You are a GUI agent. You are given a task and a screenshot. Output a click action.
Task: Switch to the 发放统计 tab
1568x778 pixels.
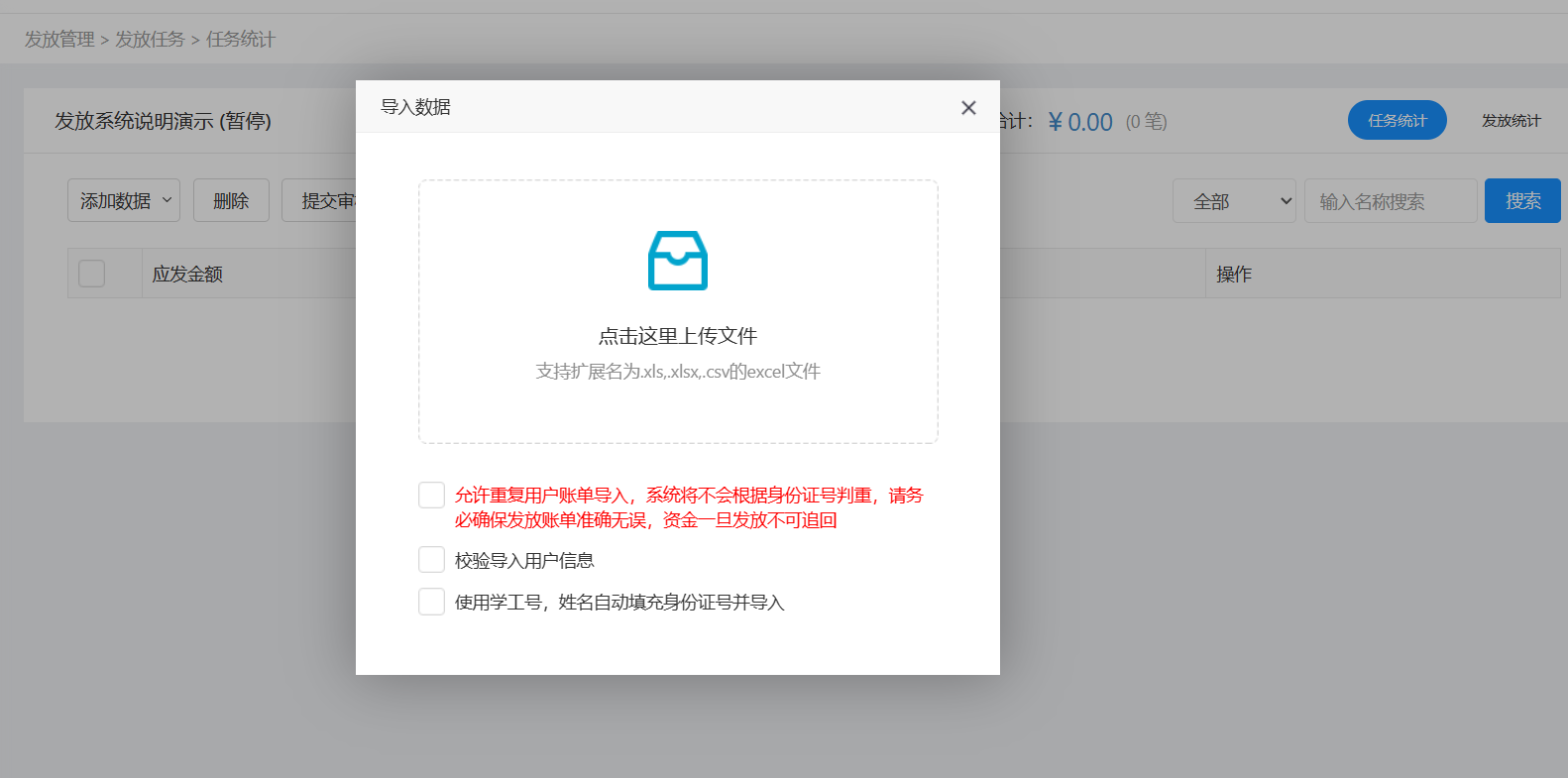[1511, 120]
